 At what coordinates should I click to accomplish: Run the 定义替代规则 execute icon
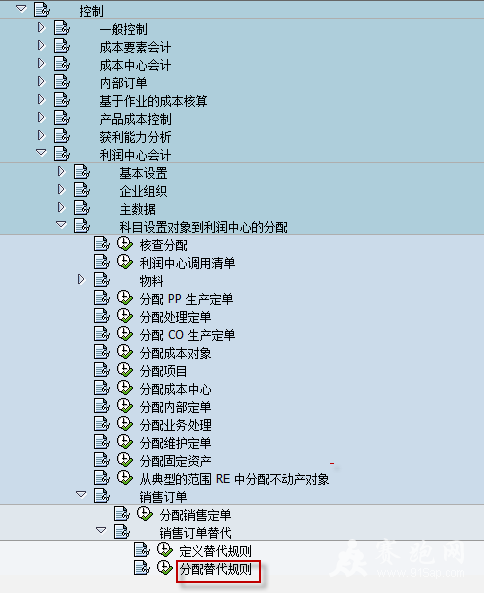coord(164,550)
